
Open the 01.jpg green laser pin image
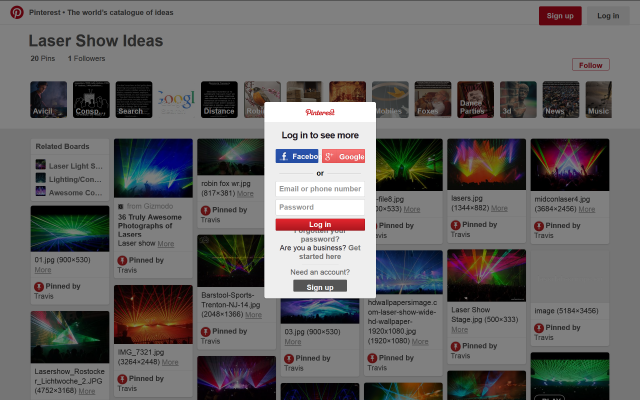pos(70,229)
